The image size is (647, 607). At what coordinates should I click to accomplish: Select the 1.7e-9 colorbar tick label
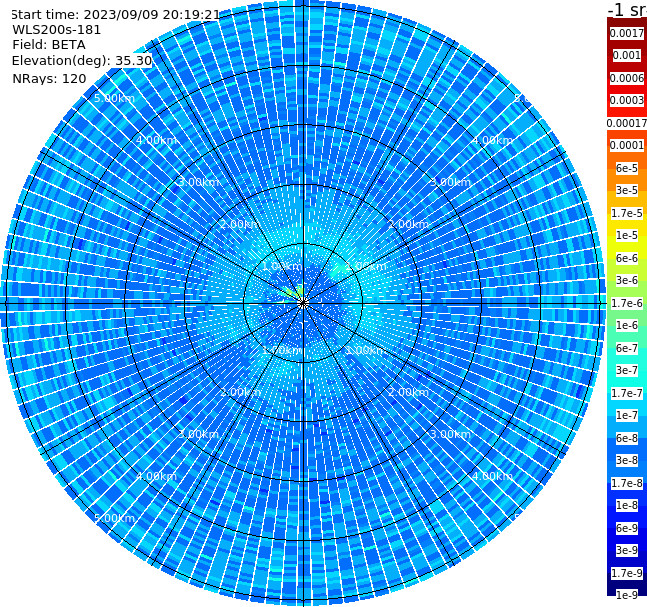627,573
